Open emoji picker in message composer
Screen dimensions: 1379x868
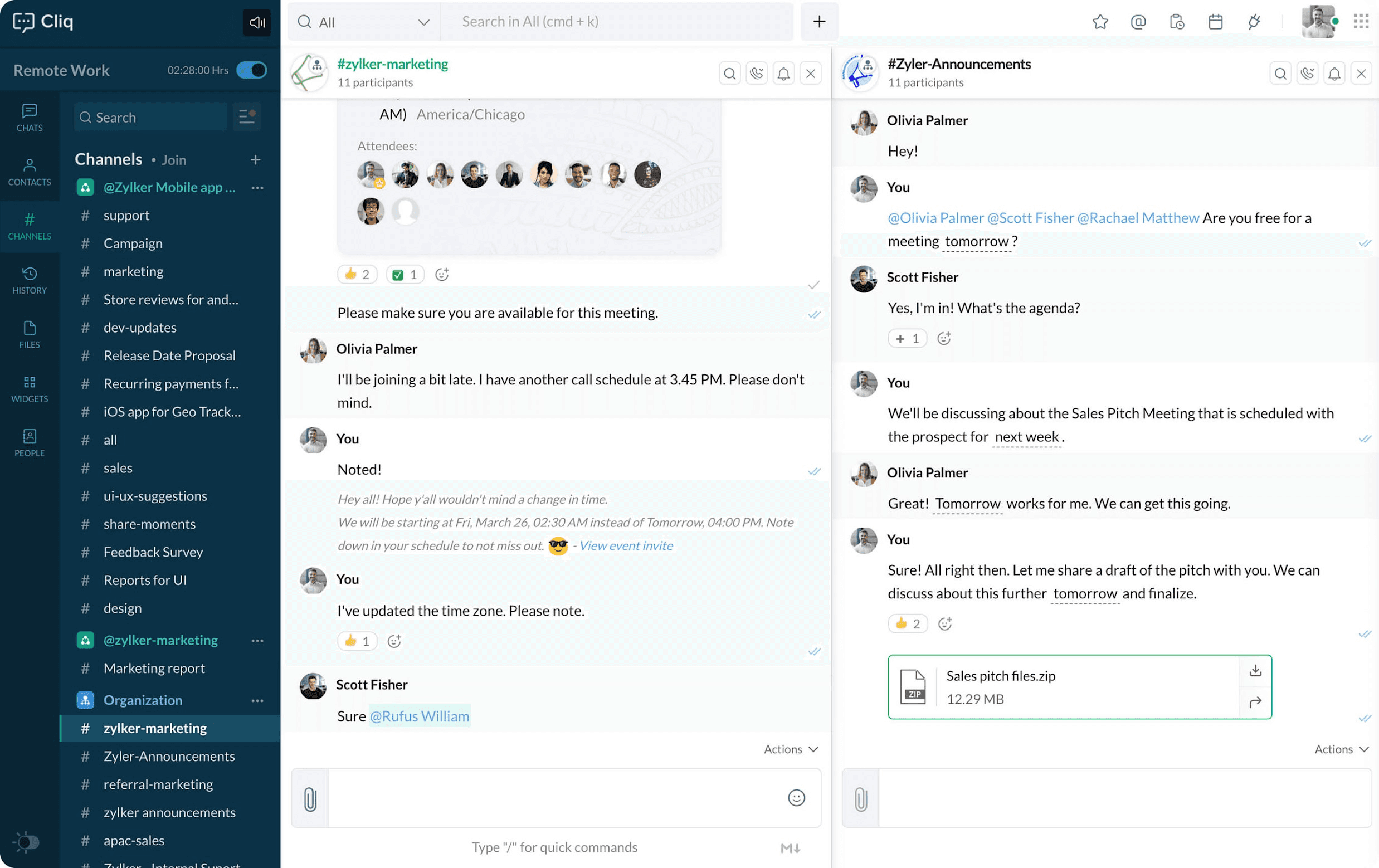[796, 798]
